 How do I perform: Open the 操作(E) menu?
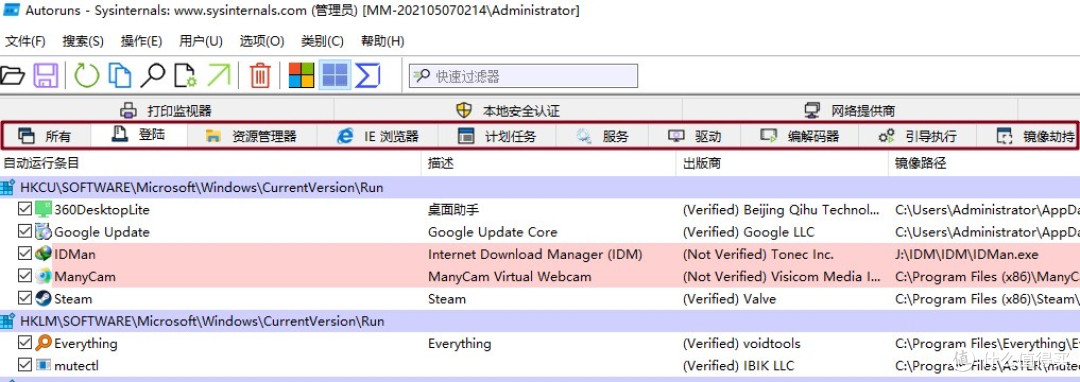[141, 41]
